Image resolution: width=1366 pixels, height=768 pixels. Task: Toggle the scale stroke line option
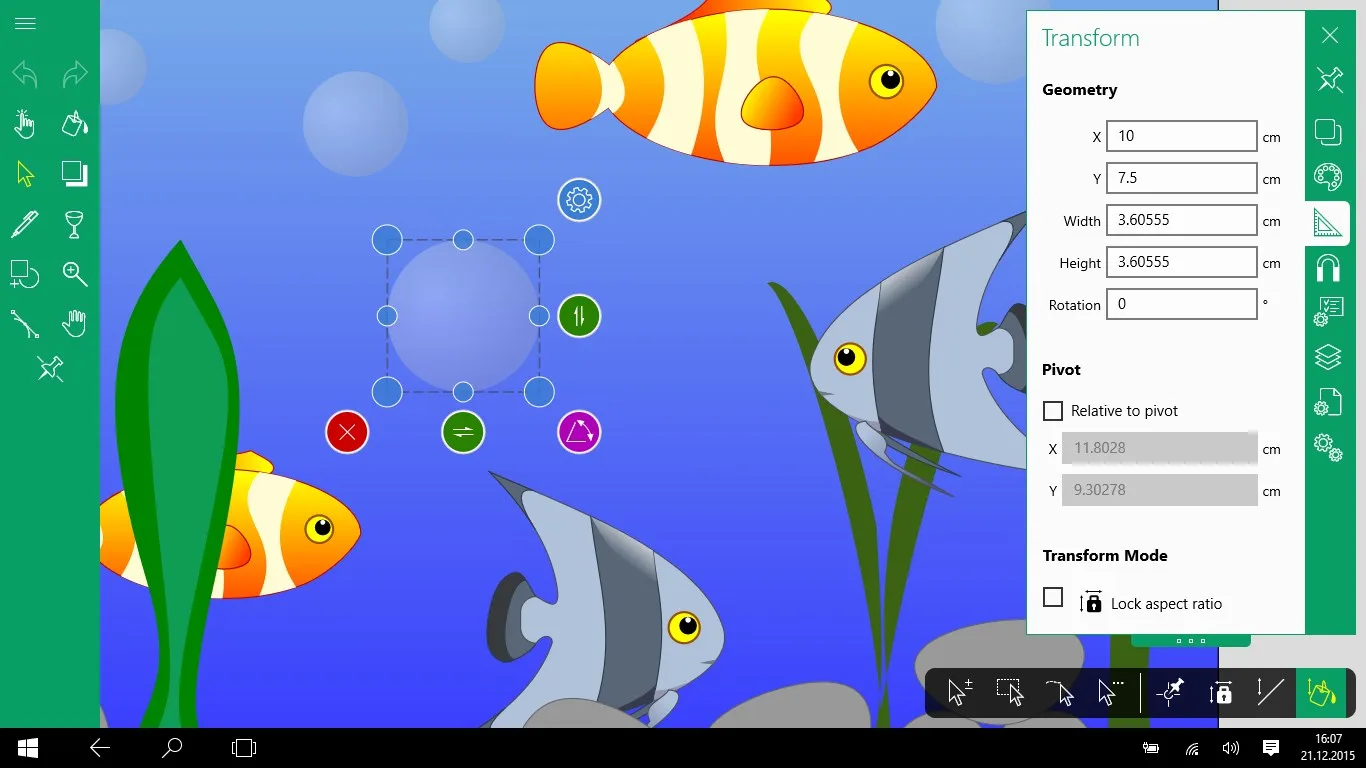tap(1270, 692)
